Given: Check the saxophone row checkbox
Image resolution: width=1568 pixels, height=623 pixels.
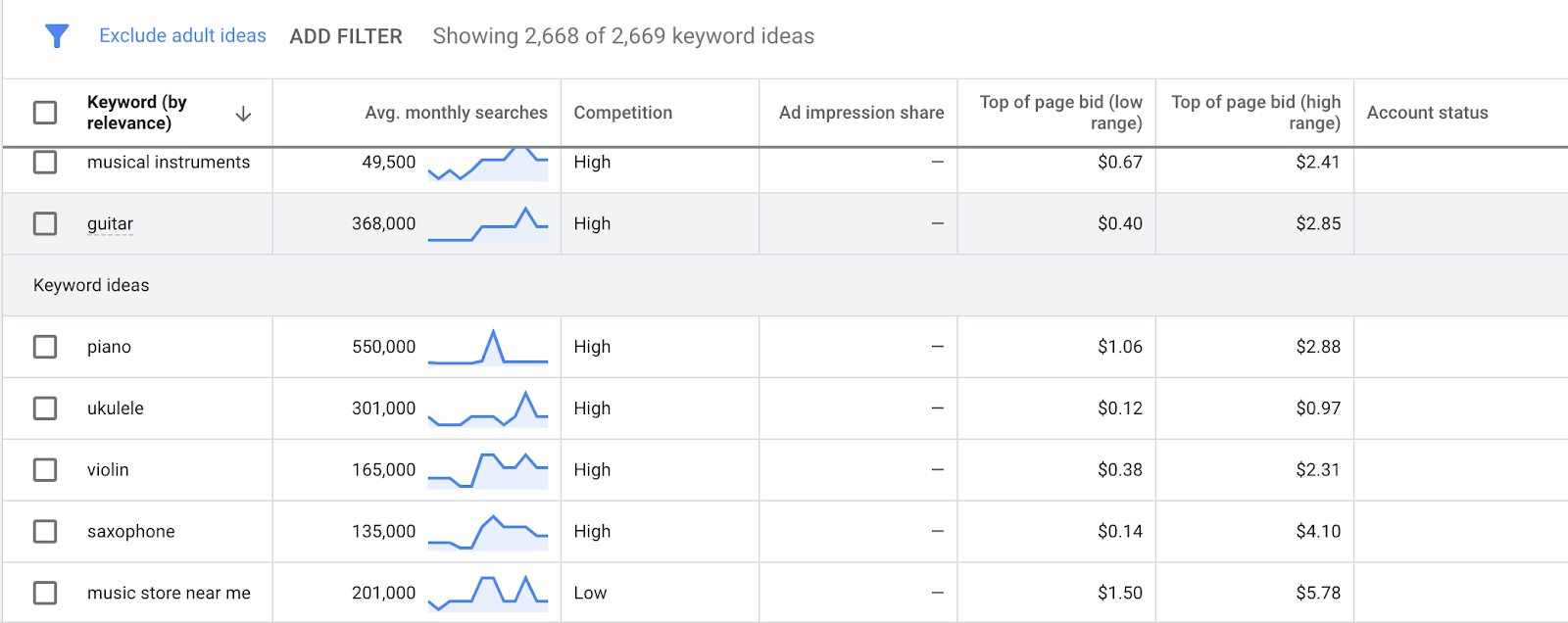Looking at the screenshot, I should 45,531.
